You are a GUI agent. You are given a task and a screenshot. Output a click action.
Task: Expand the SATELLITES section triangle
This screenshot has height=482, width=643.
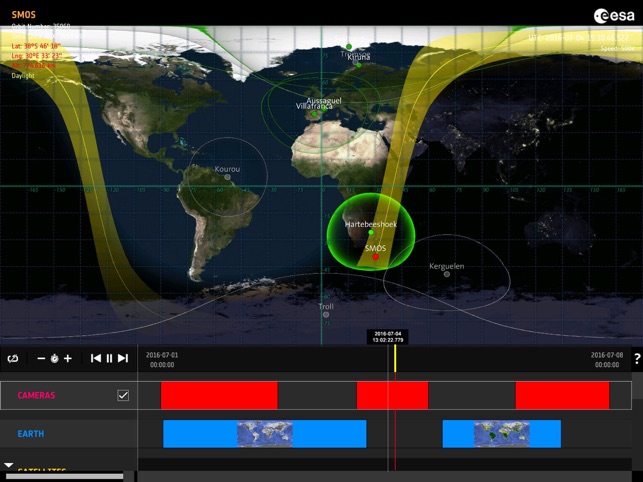tap(9, 466)
